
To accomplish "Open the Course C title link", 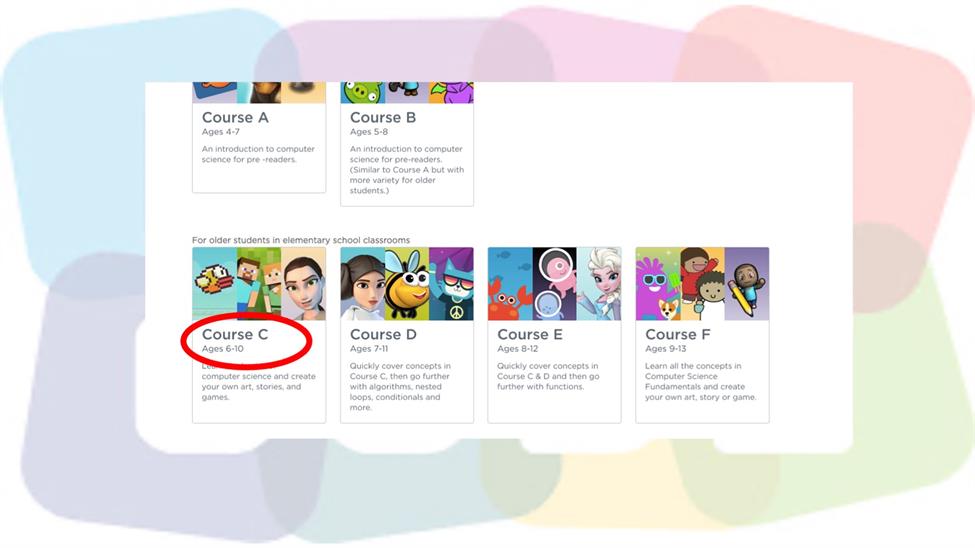I will click(235, 335).
